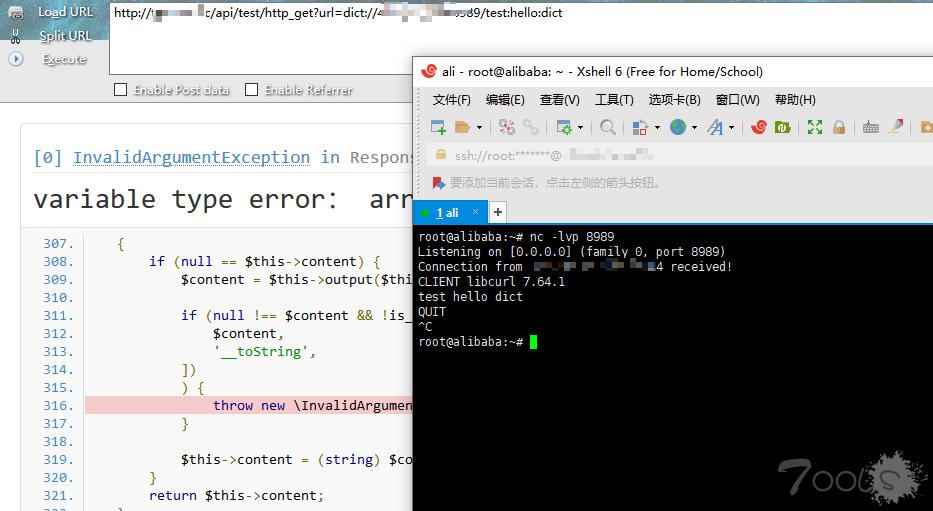Open the 编辑(E) menu
Viewport: 933px width, 511px height.
coord(505,99)
